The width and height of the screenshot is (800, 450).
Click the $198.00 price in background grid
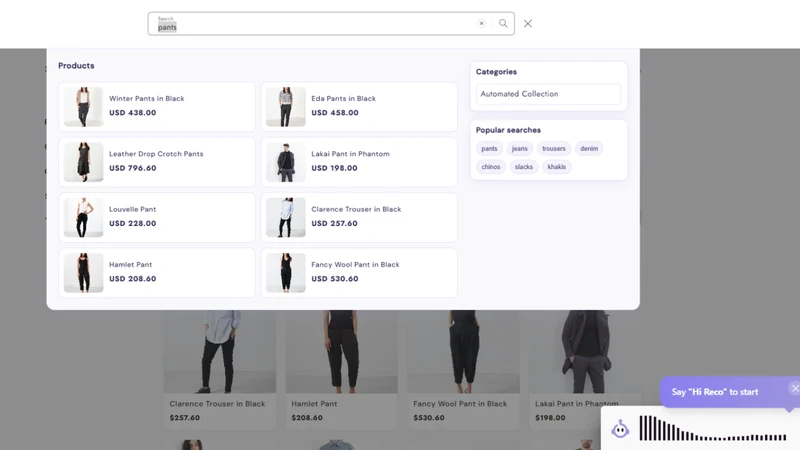pos(550,418)
